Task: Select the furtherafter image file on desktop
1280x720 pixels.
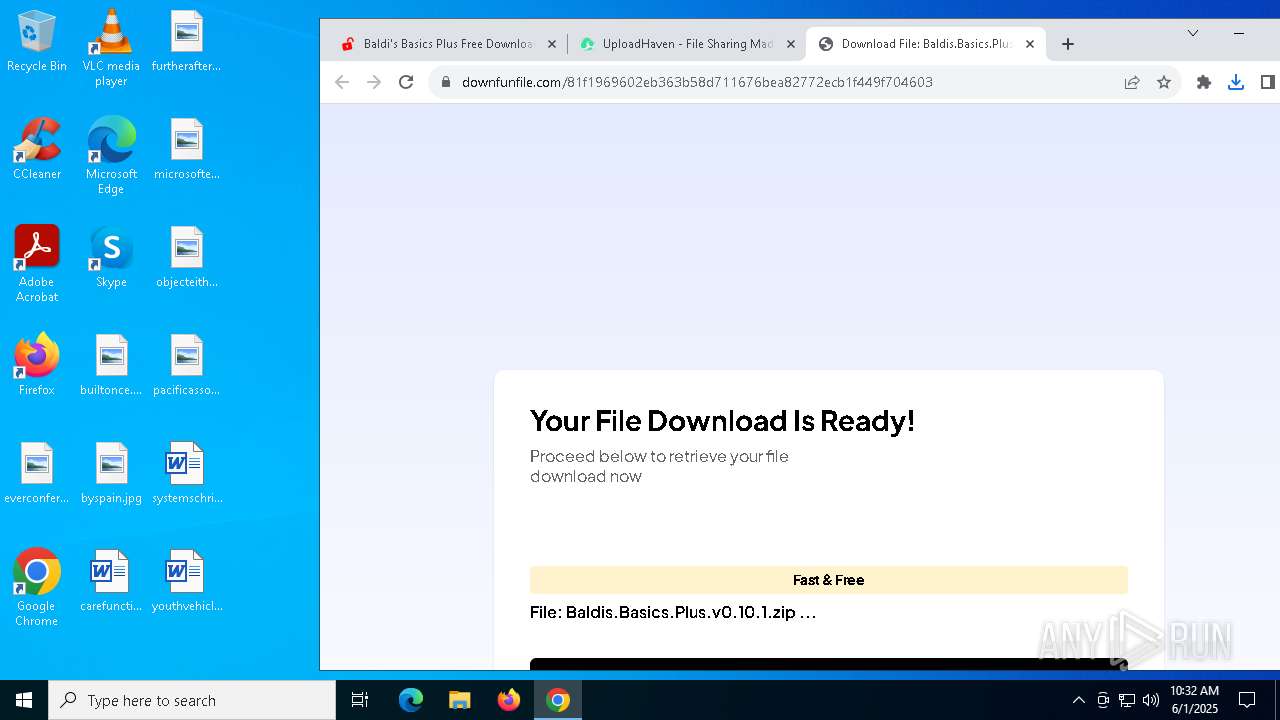Action: (x=186, y=42)
